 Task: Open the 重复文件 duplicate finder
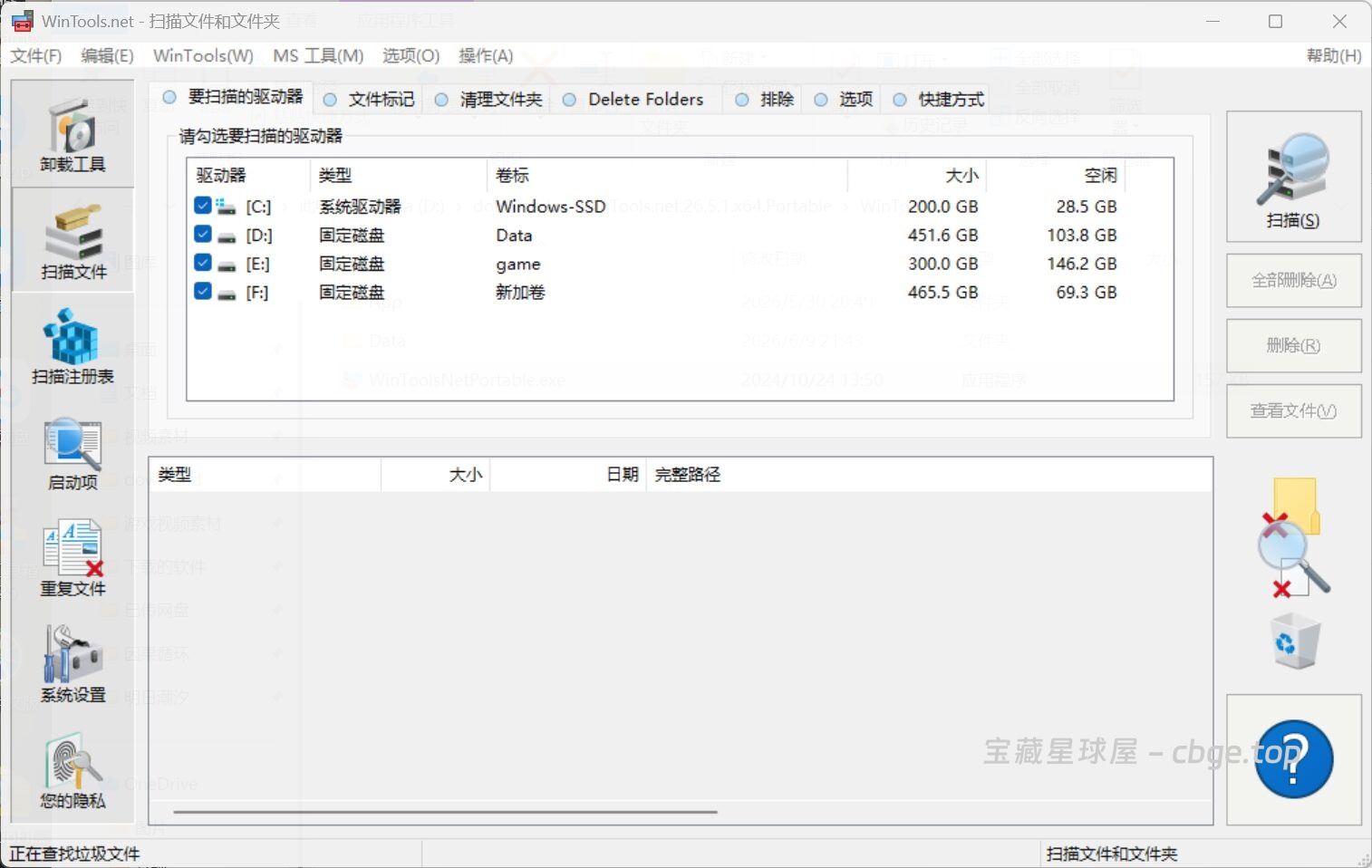click(x=72, y=558)
